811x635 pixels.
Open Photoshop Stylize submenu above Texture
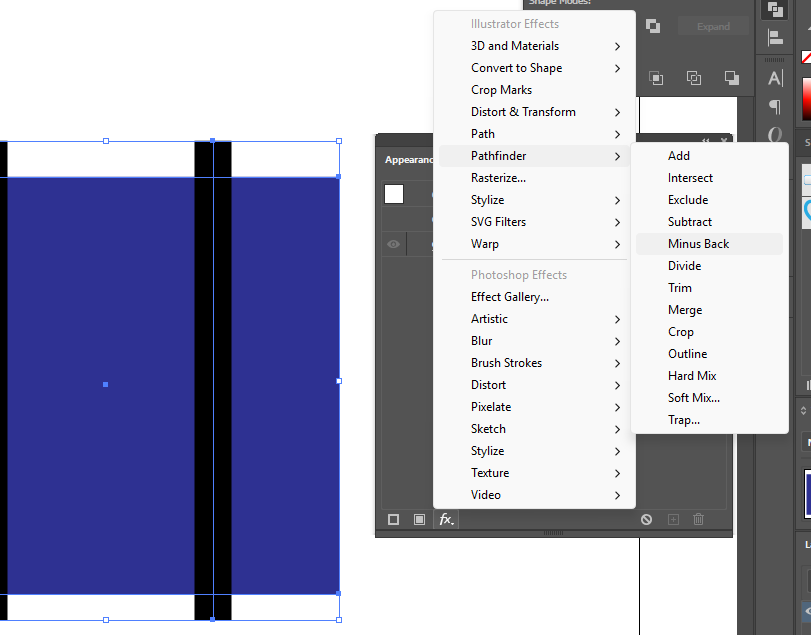pos(534,451)
